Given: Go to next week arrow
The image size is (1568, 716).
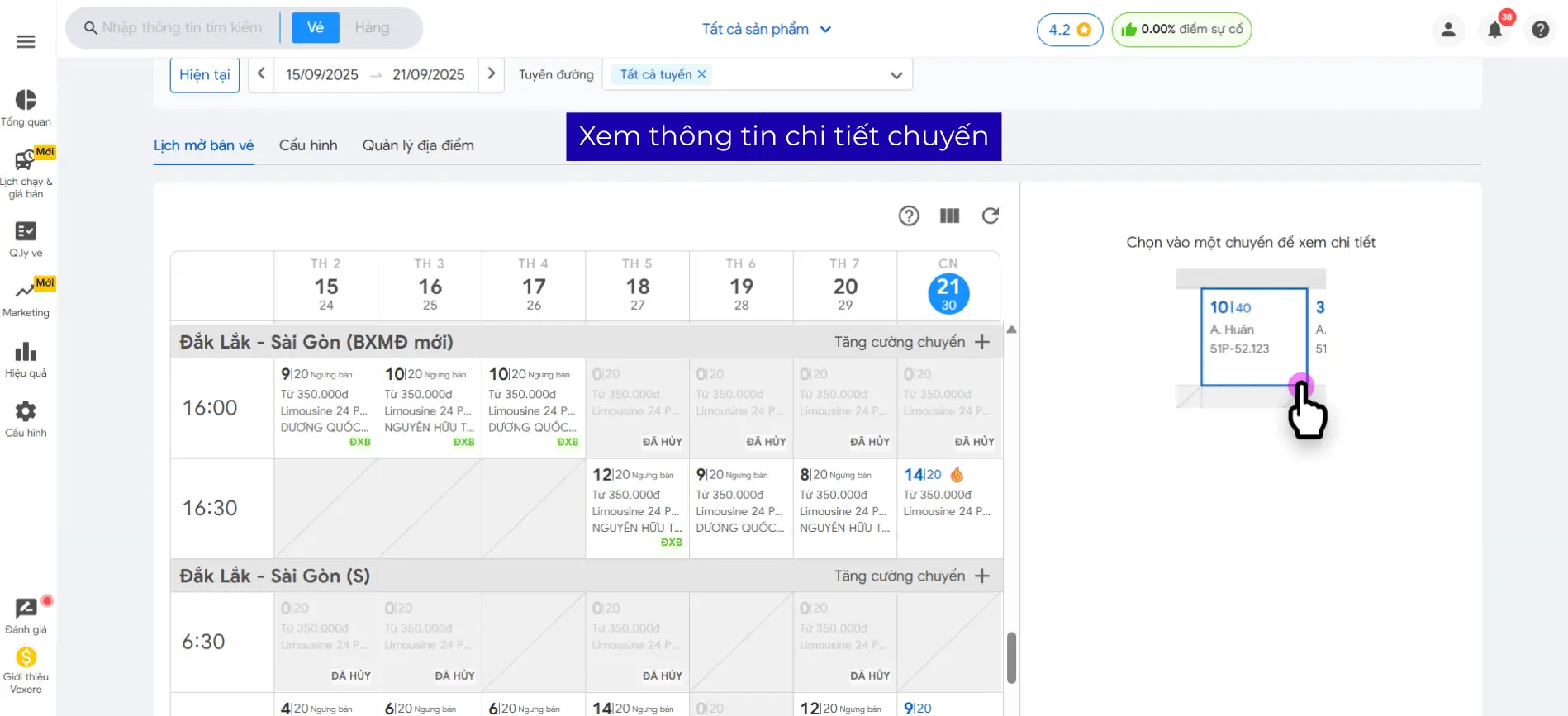Looking at the screenshot, I should 492,73.
